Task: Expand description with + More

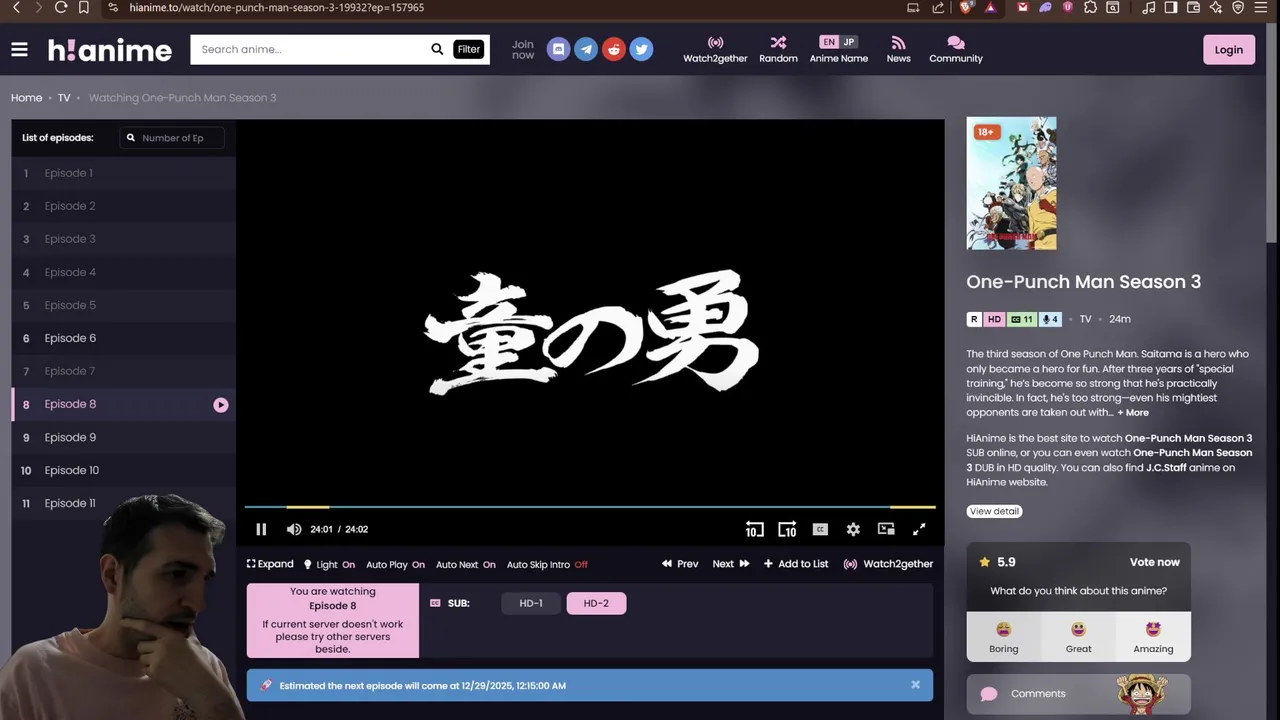Action: tap(1133, 412)
